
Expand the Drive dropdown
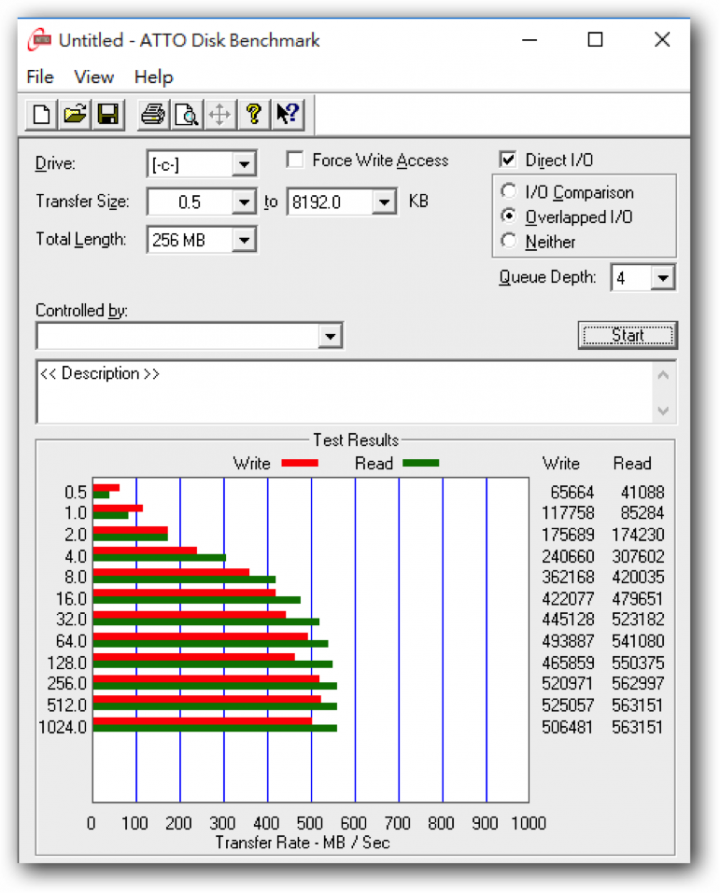[244, 165]
